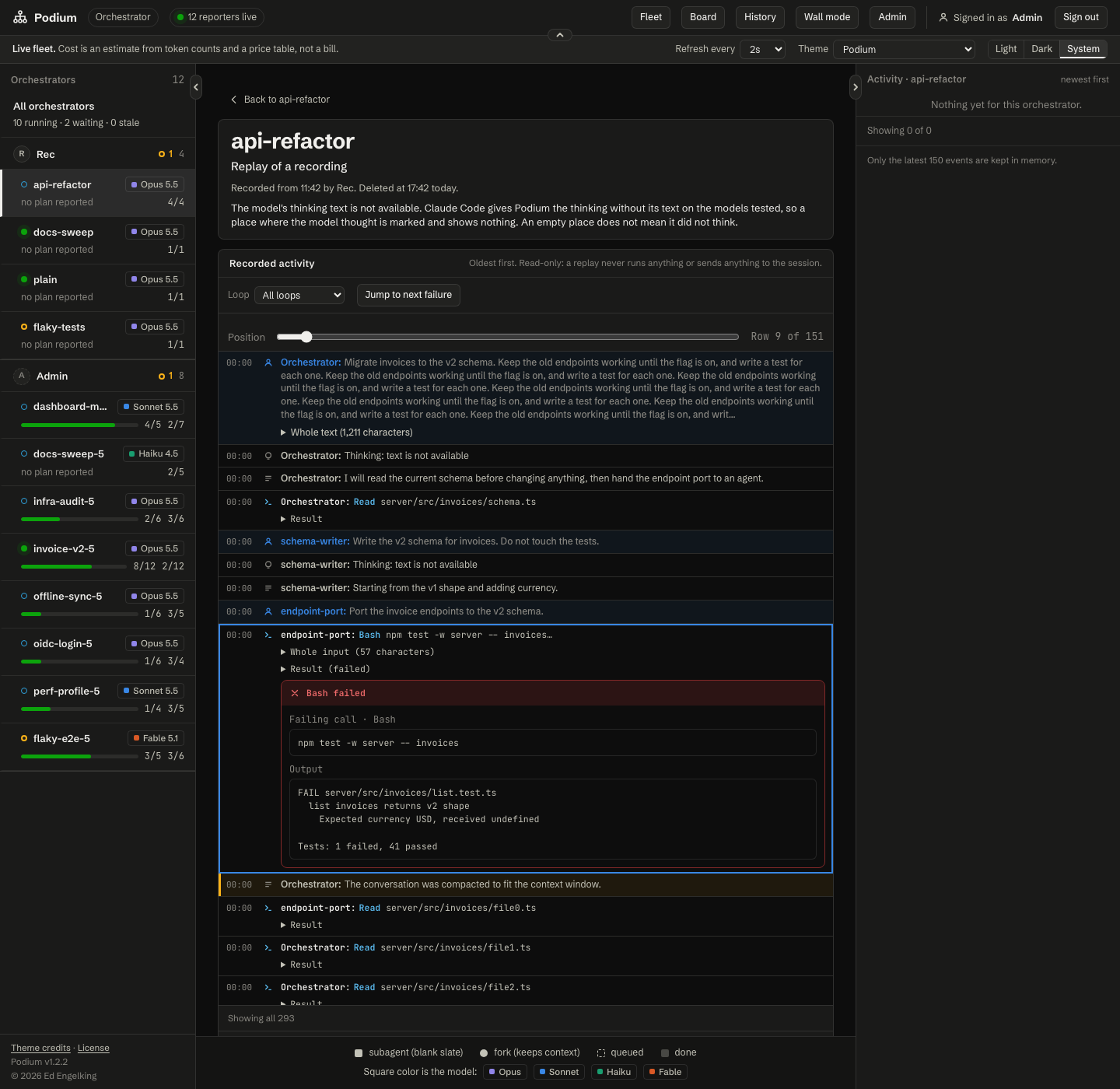Open the License link
This screenshot has width=1120, height=1089.
pos(93,1048)
